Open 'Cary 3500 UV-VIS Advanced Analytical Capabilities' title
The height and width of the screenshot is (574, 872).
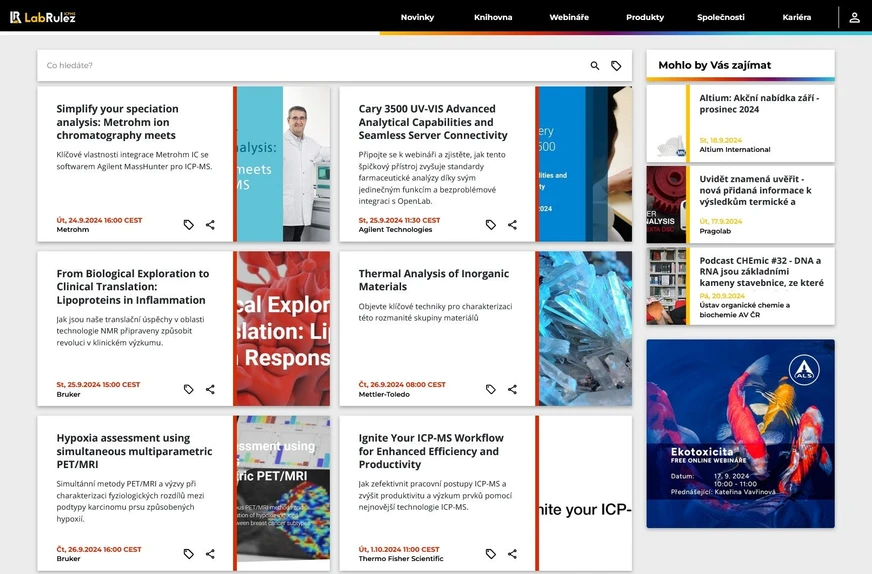pos(433,122)
